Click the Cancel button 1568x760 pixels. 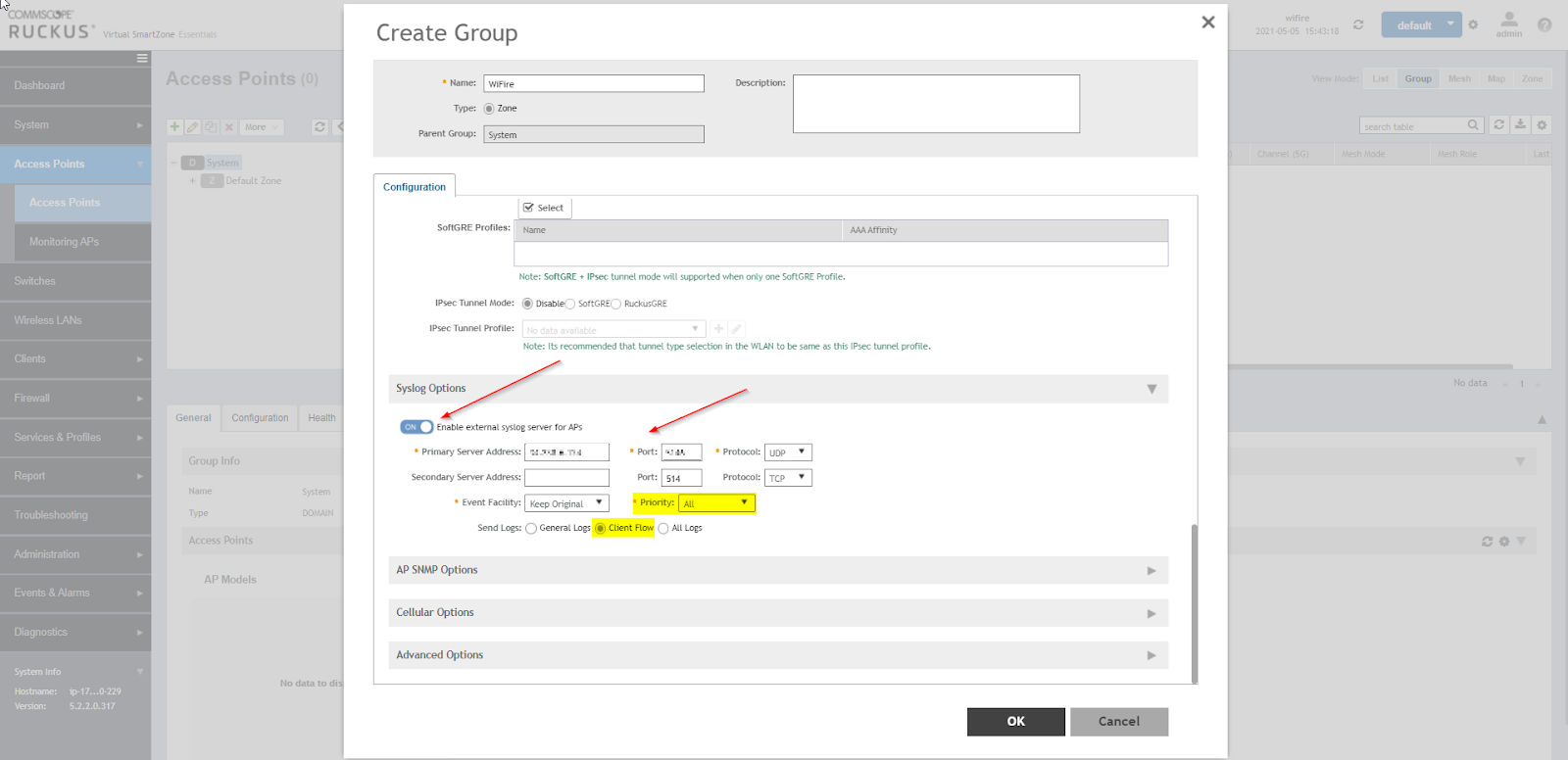click(1119, 721)
